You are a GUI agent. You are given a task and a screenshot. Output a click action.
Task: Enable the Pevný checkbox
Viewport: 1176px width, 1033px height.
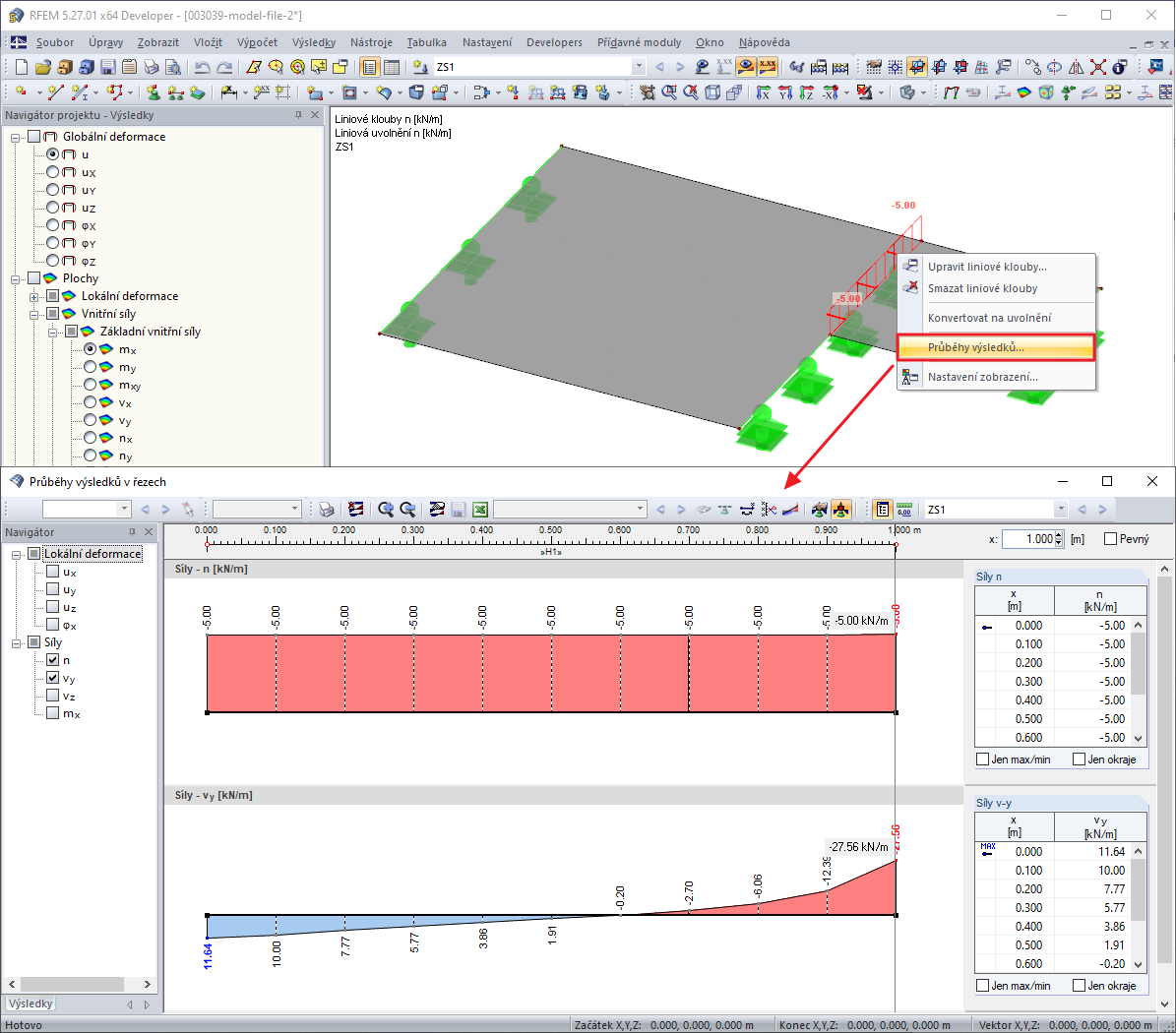[x=1111, y=539]
